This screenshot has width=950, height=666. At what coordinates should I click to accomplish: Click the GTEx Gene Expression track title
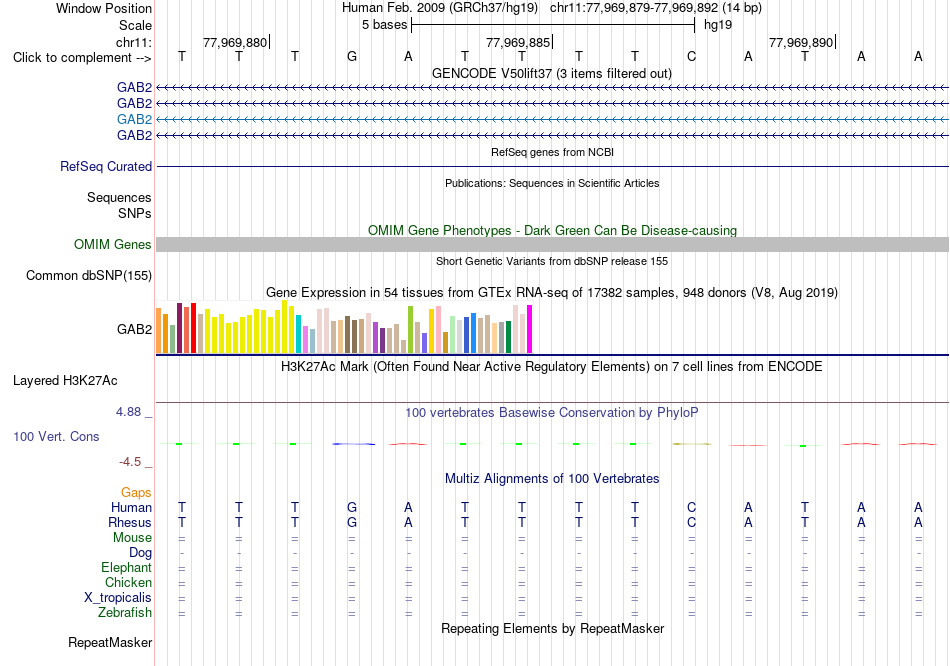[x=552, y=293]
